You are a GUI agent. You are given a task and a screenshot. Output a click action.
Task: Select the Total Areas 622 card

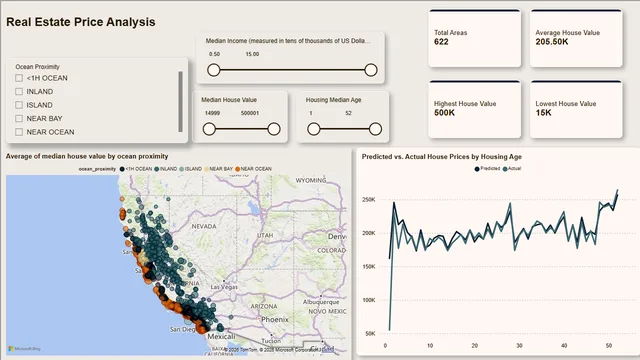point(475,38)
